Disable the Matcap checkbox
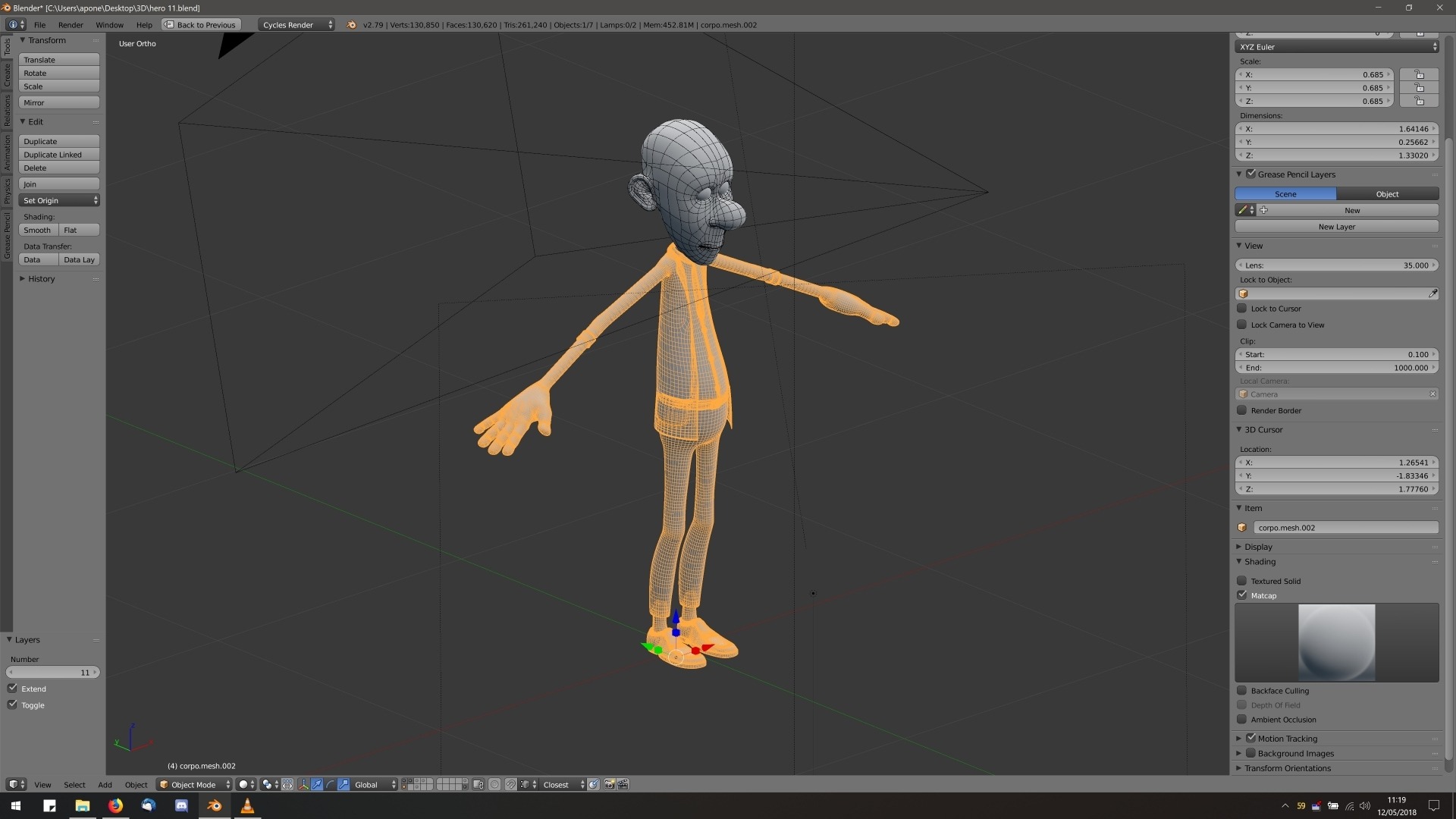The image size is (1456, 819). tap(1241, 595)
